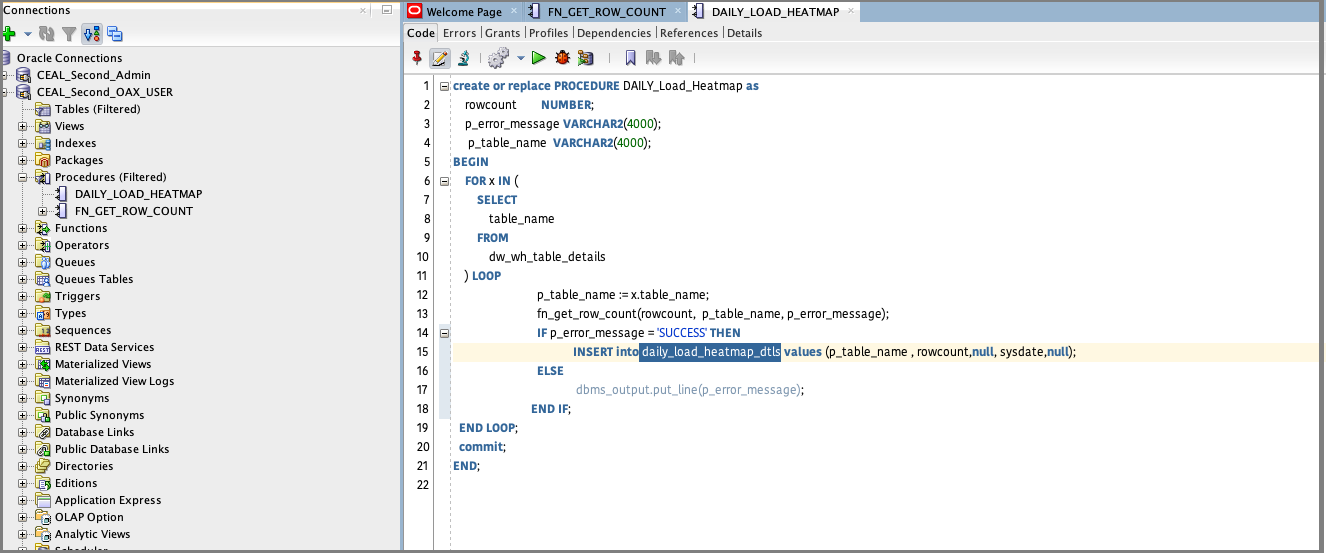1326x553 pixels.
Task: Select the Materialized Views tree item
Action: pos(103,364)
